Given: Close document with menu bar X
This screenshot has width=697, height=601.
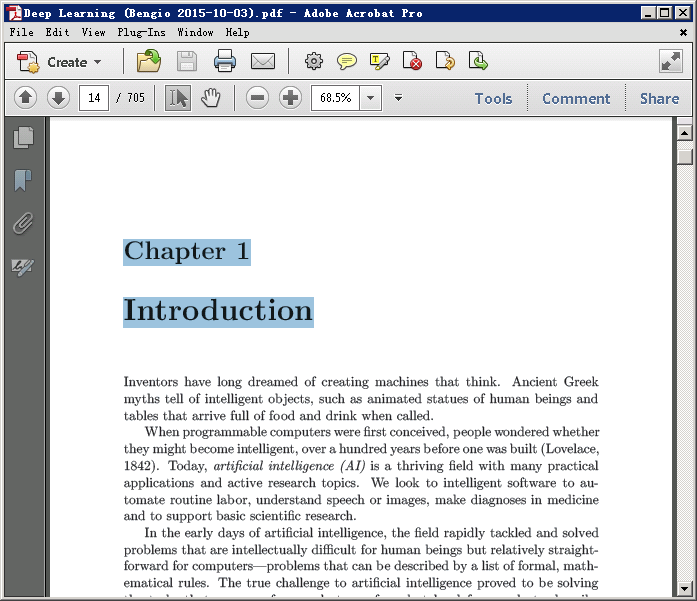Looking at the screenshot, I should (x=683, y=32).
